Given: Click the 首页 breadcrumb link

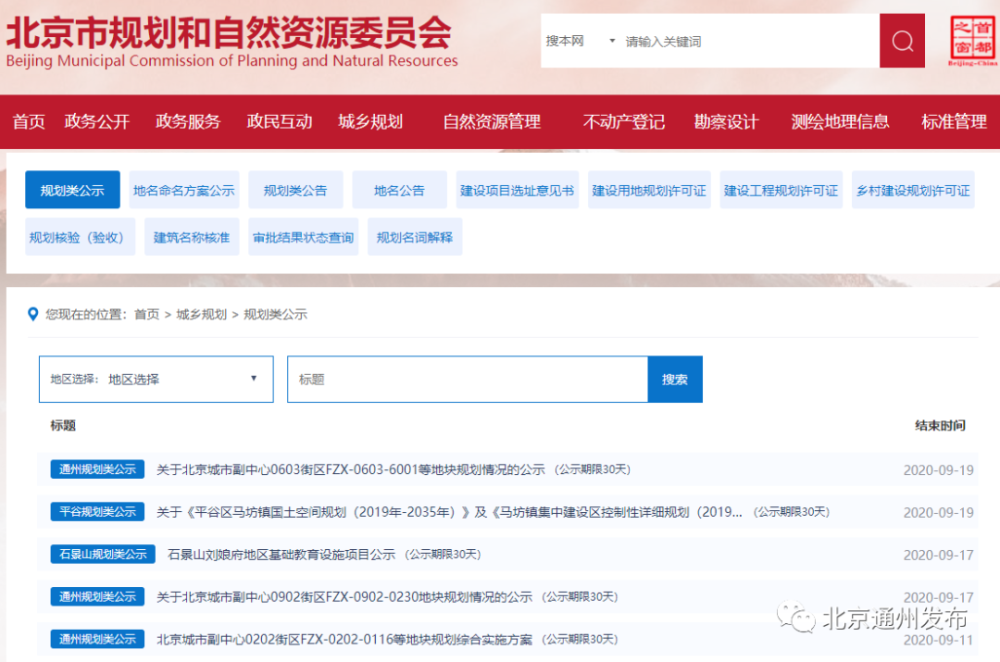Looking at the screenshot, I should [147, 313].
